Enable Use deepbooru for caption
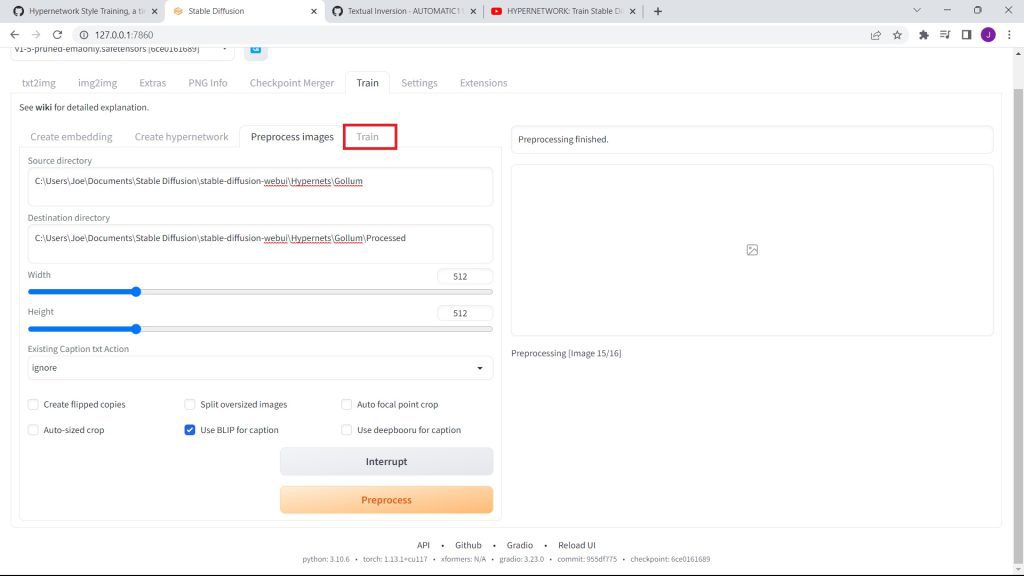The width and height of the screenshot is (1024, 576). 347,430
